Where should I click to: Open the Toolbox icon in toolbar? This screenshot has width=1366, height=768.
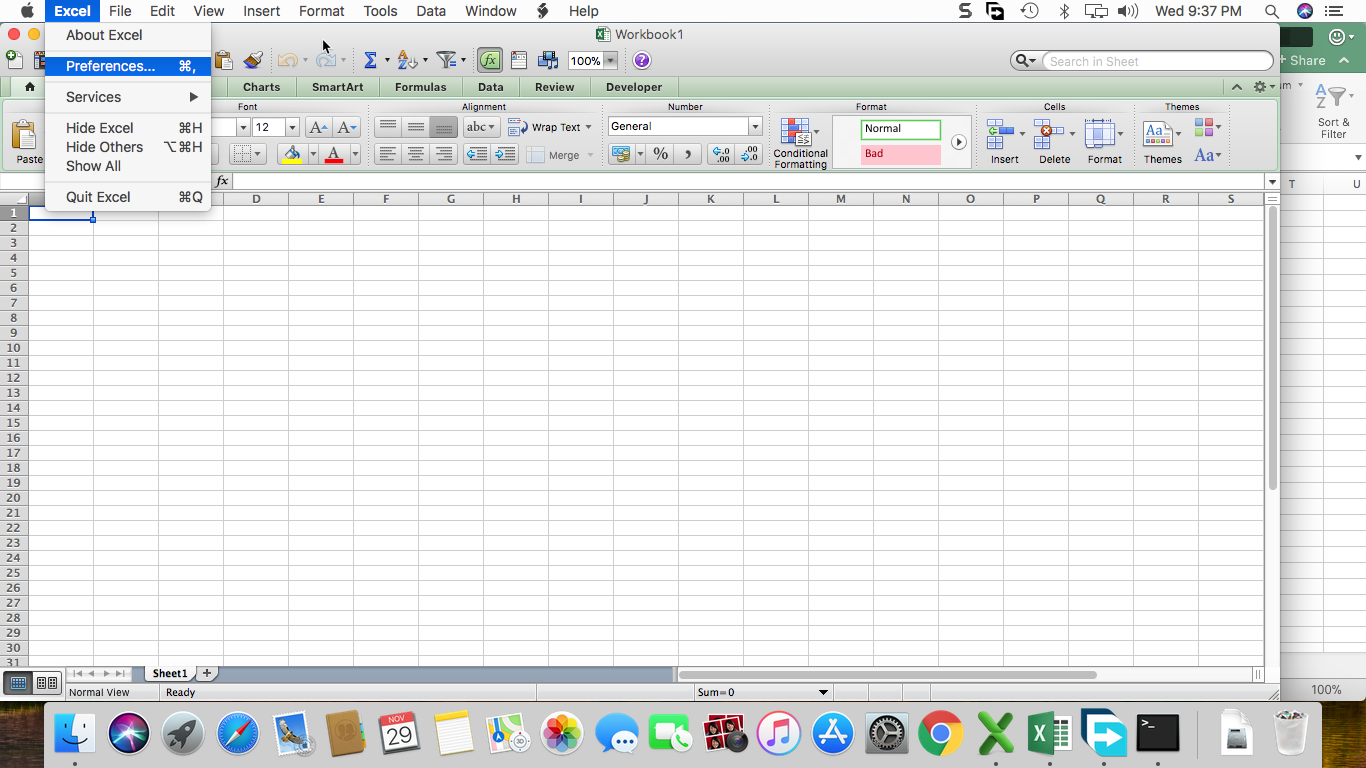pyautogui.click(x=519, y=61)
